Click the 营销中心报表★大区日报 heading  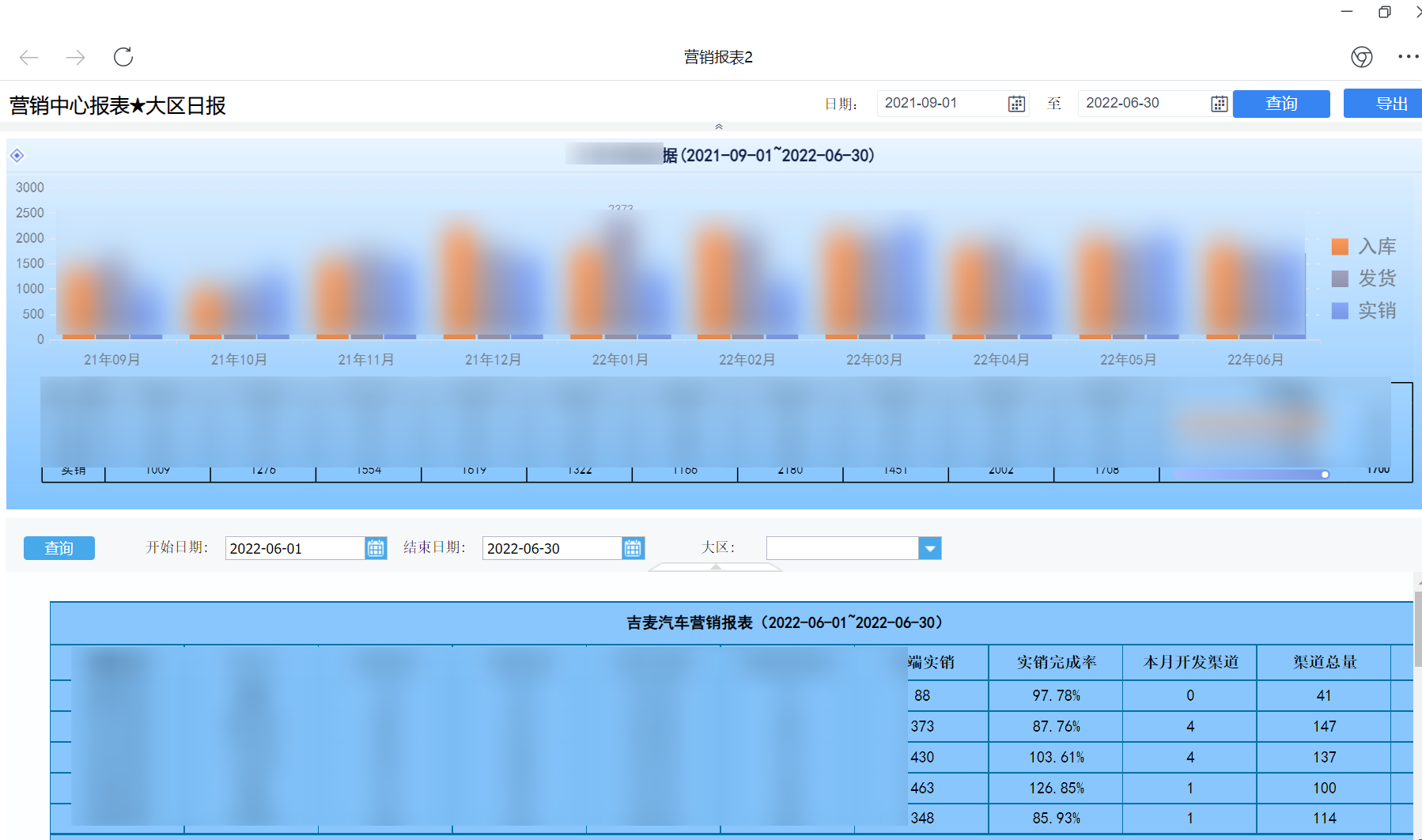coord(118,105)
